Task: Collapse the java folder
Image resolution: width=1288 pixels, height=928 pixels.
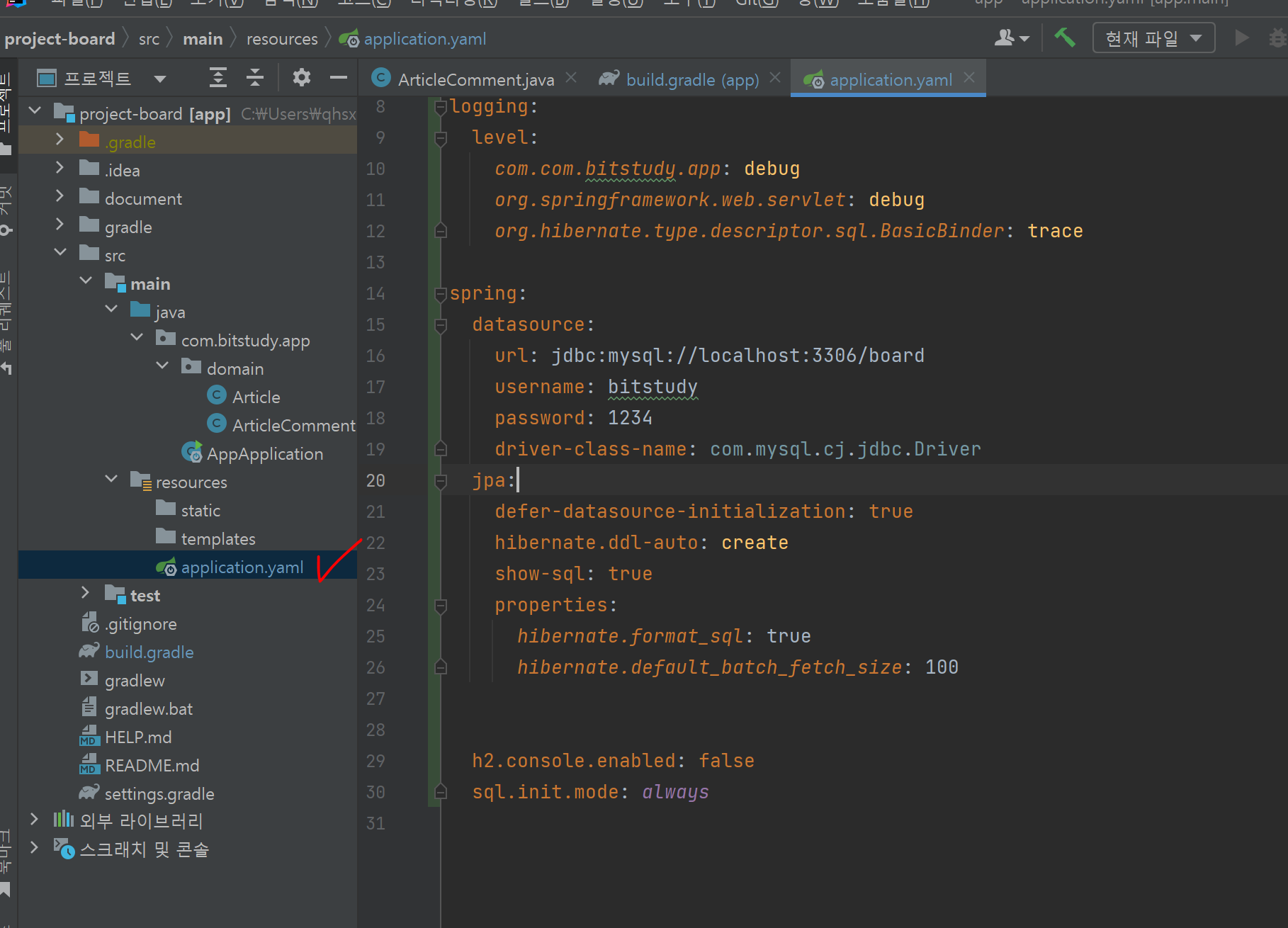Action: [x=111, y=310]
